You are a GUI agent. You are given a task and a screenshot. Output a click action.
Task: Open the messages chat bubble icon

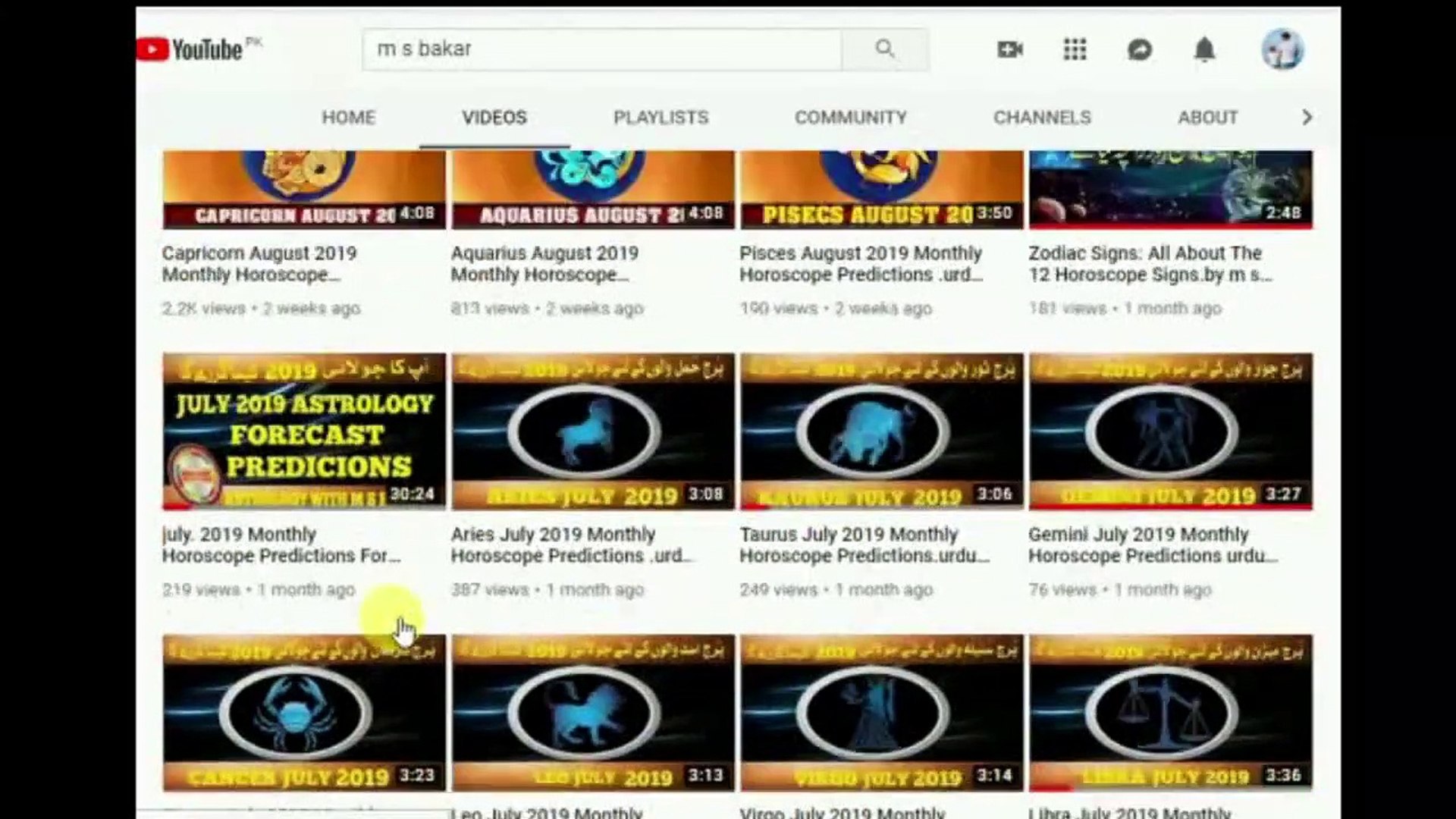tap(1140, 50)
